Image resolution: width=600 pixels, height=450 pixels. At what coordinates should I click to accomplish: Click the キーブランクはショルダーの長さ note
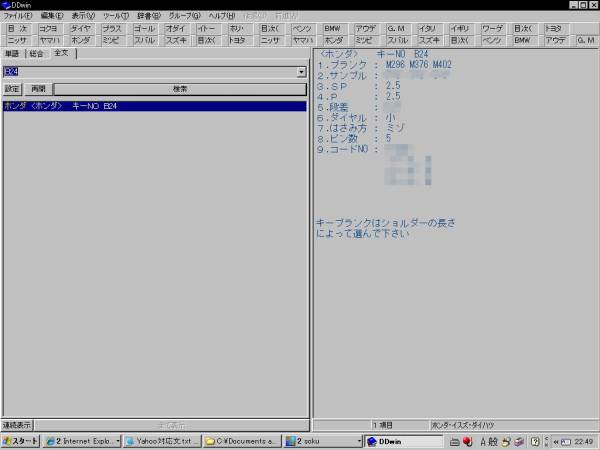[386, 223]
